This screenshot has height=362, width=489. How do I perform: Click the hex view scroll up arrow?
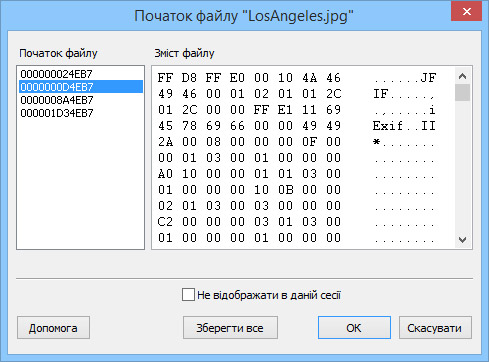(462, 76)
